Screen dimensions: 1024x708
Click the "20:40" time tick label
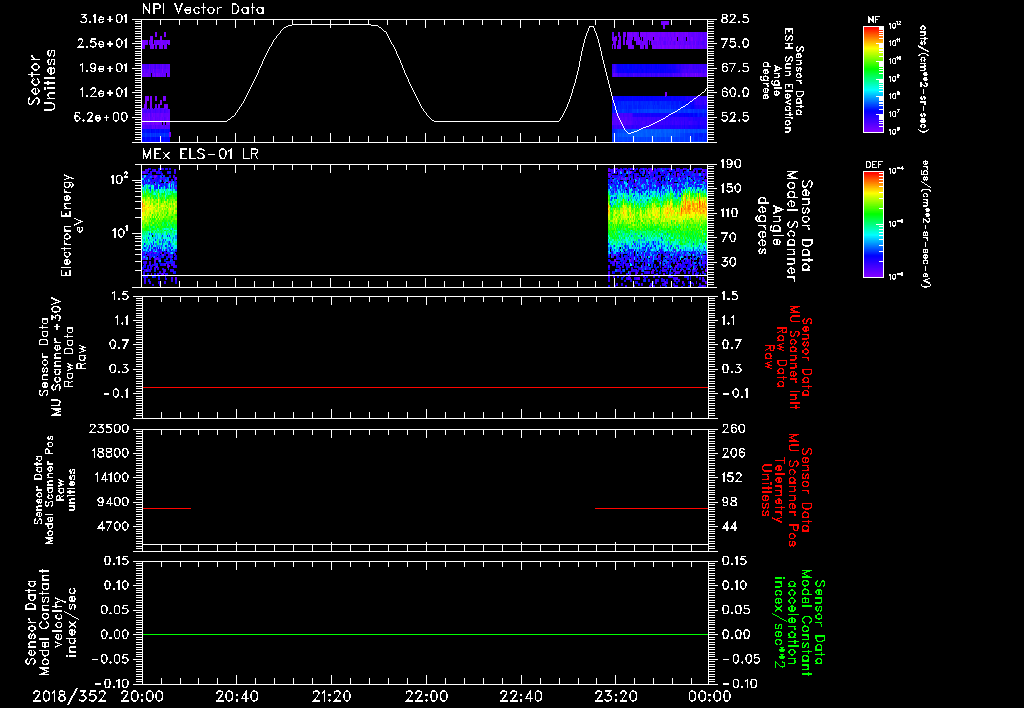click(x=236, y=696)
